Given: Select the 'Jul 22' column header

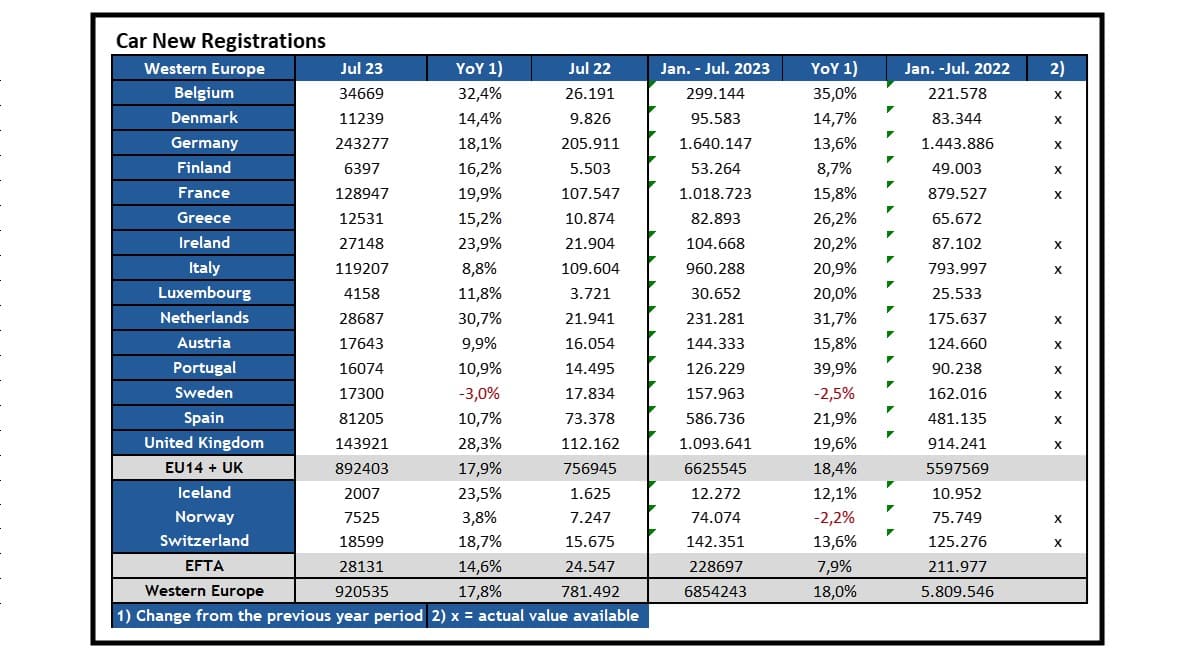Looking at the screenshot, I should [589, 69].
